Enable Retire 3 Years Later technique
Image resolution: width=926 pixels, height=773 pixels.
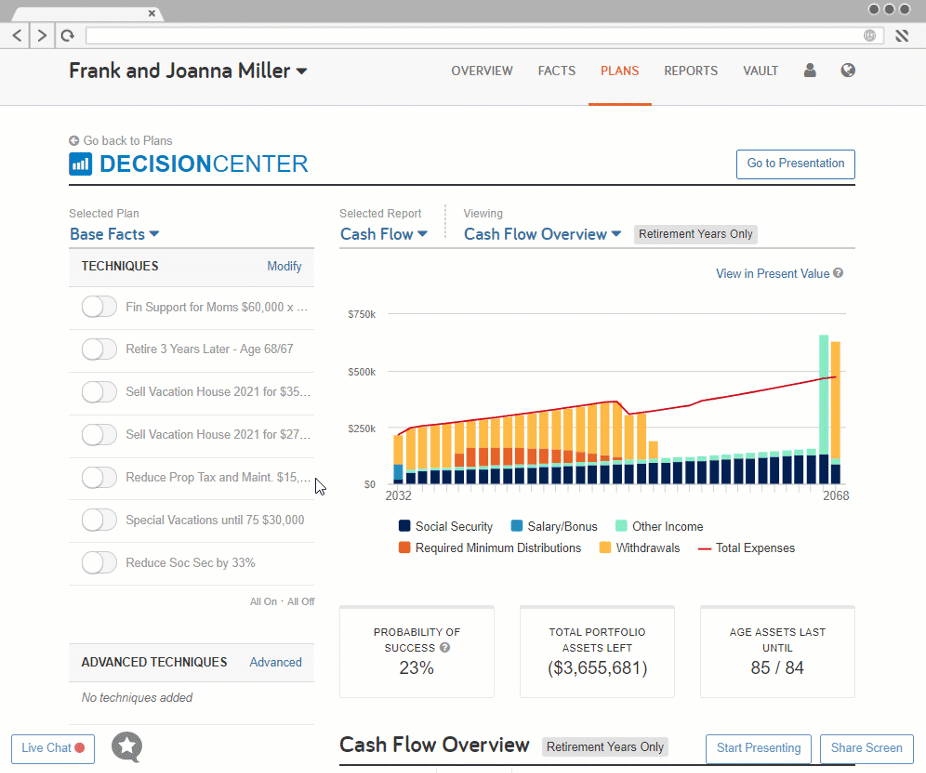click(x=99, y=349)
